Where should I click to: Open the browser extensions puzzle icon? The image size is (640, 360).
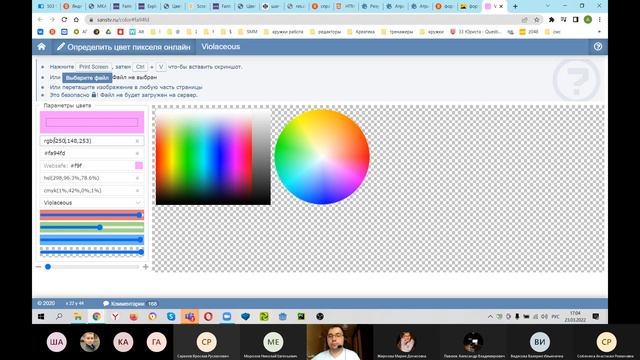551,20
